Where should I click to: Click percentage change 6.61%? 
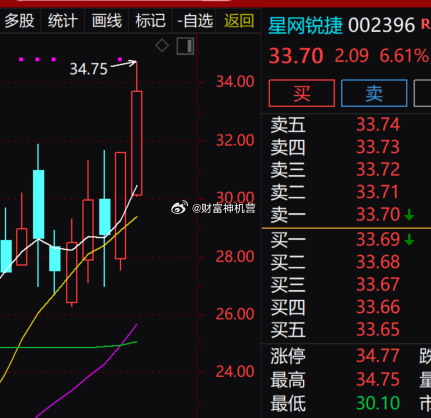(404, 56)
